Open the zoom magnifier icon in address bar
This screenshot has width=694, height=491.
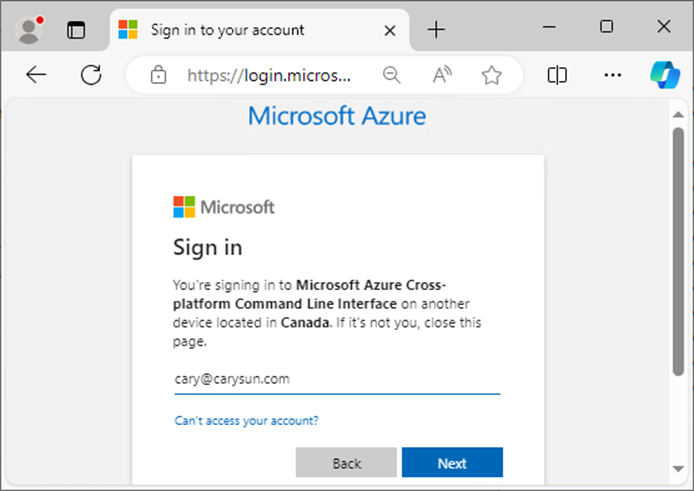coord(391,75)
